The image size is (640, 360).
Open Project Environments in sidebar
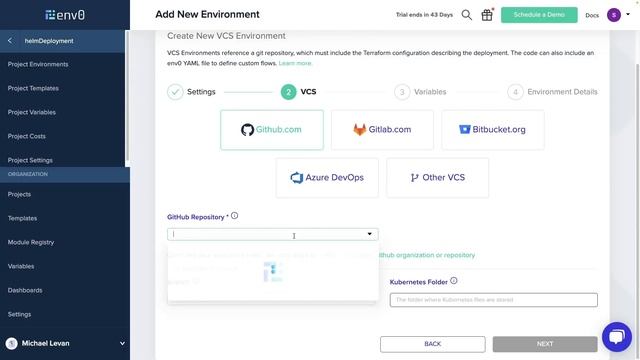click(38, 64)
